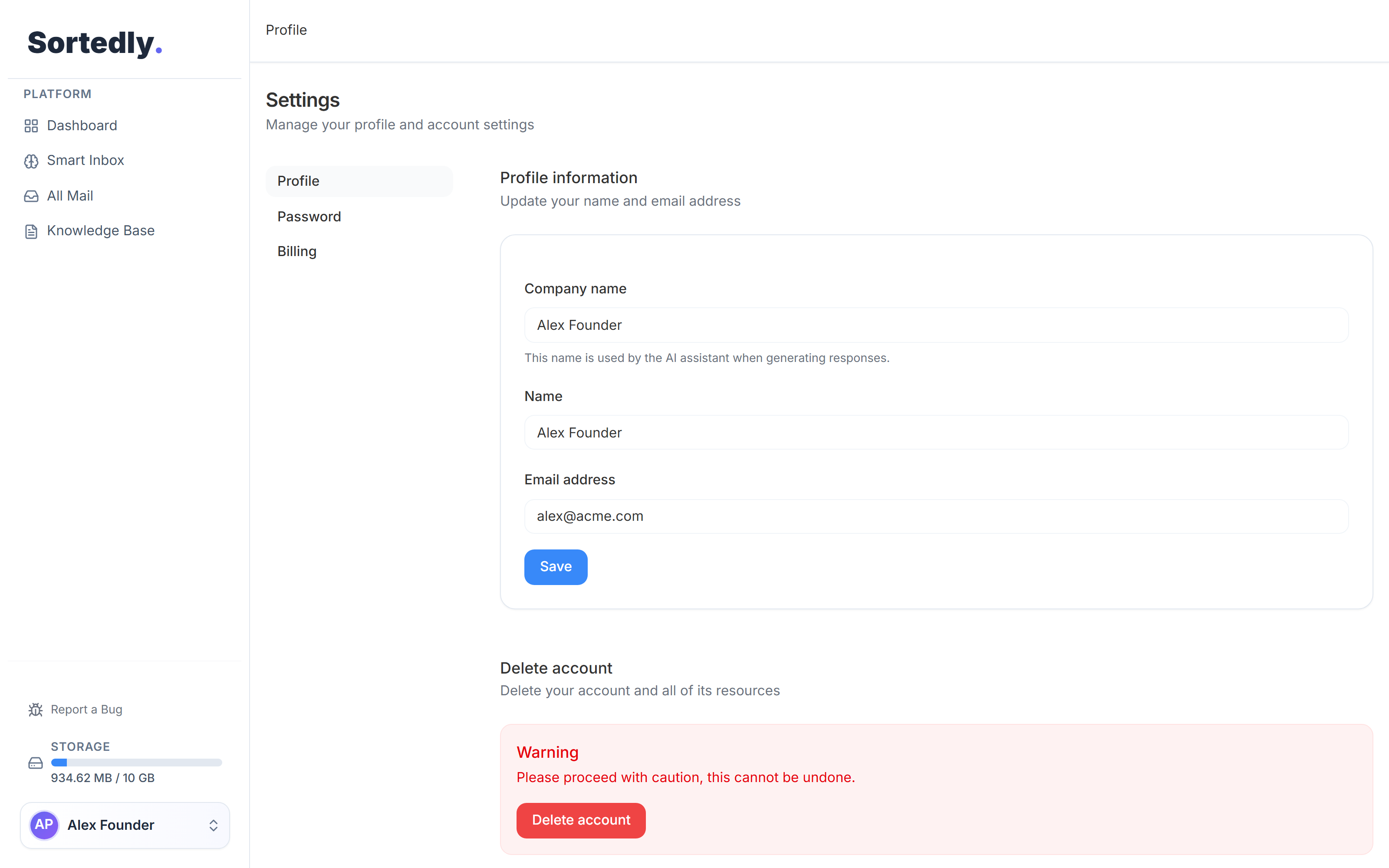The height and width of the screenshot is (868, 1389).
Task: Focus the Email address input field
Action: [x=936, y=516]
